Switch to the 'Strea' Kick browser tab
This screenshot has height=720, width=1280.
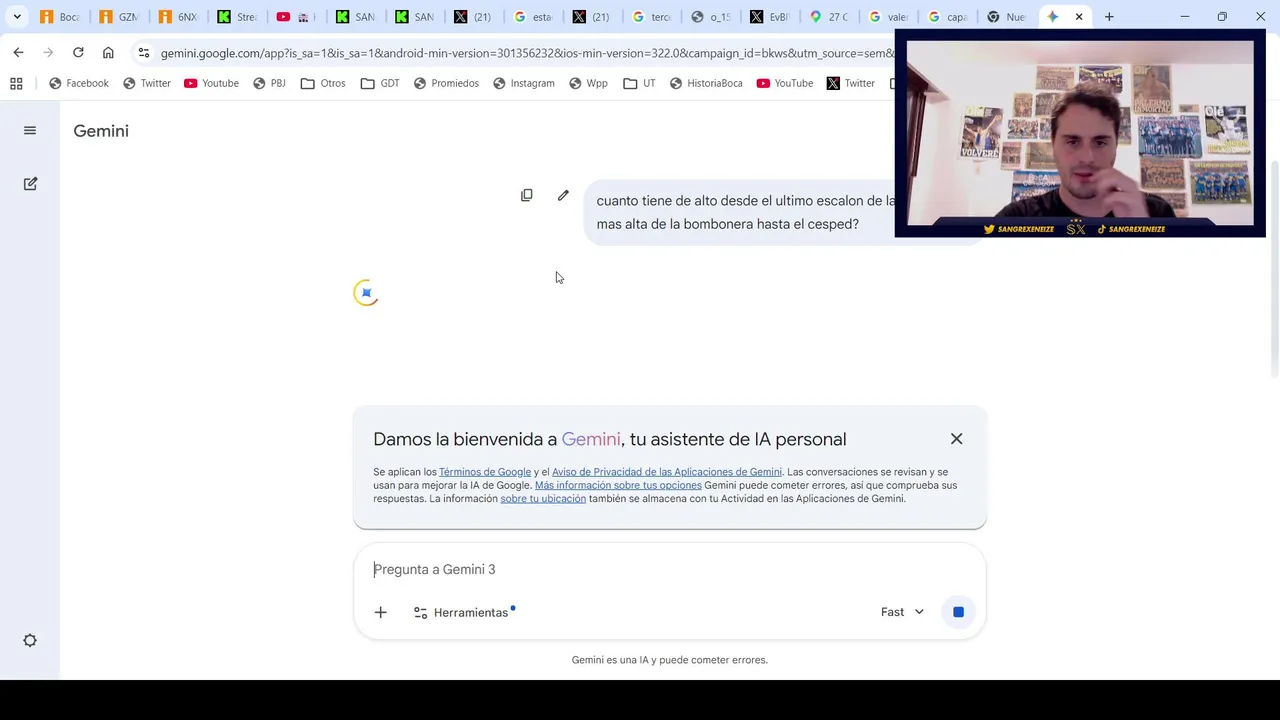coord(237,17)
